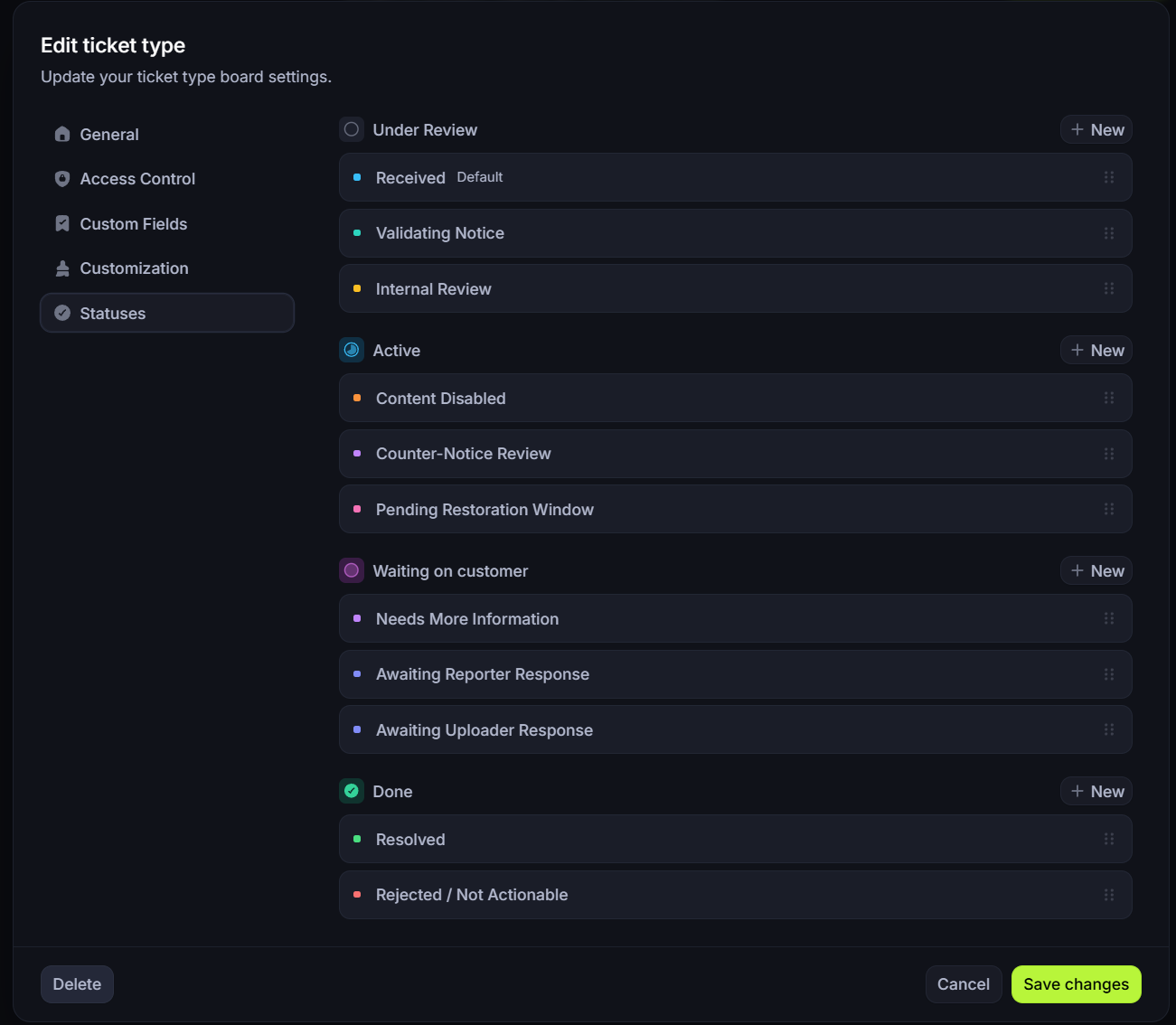
Task: Select the Awaiting Reporter Response status name
Action: [483, 674]
